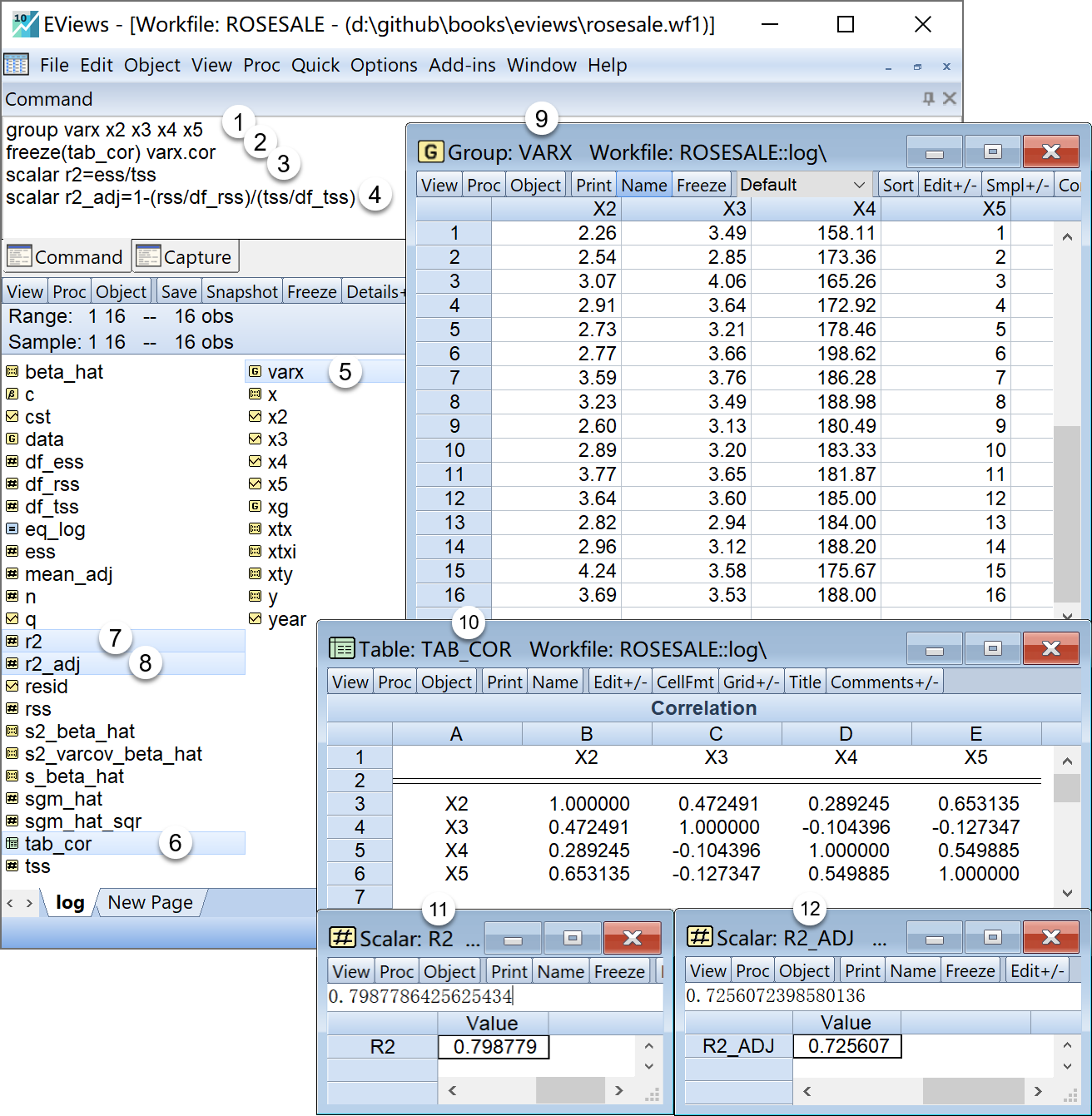Image resolution: width=1092 pixels, height=1116 pixels.
Task: Click the left page navigation arrow
Action: tap(10, 903)
